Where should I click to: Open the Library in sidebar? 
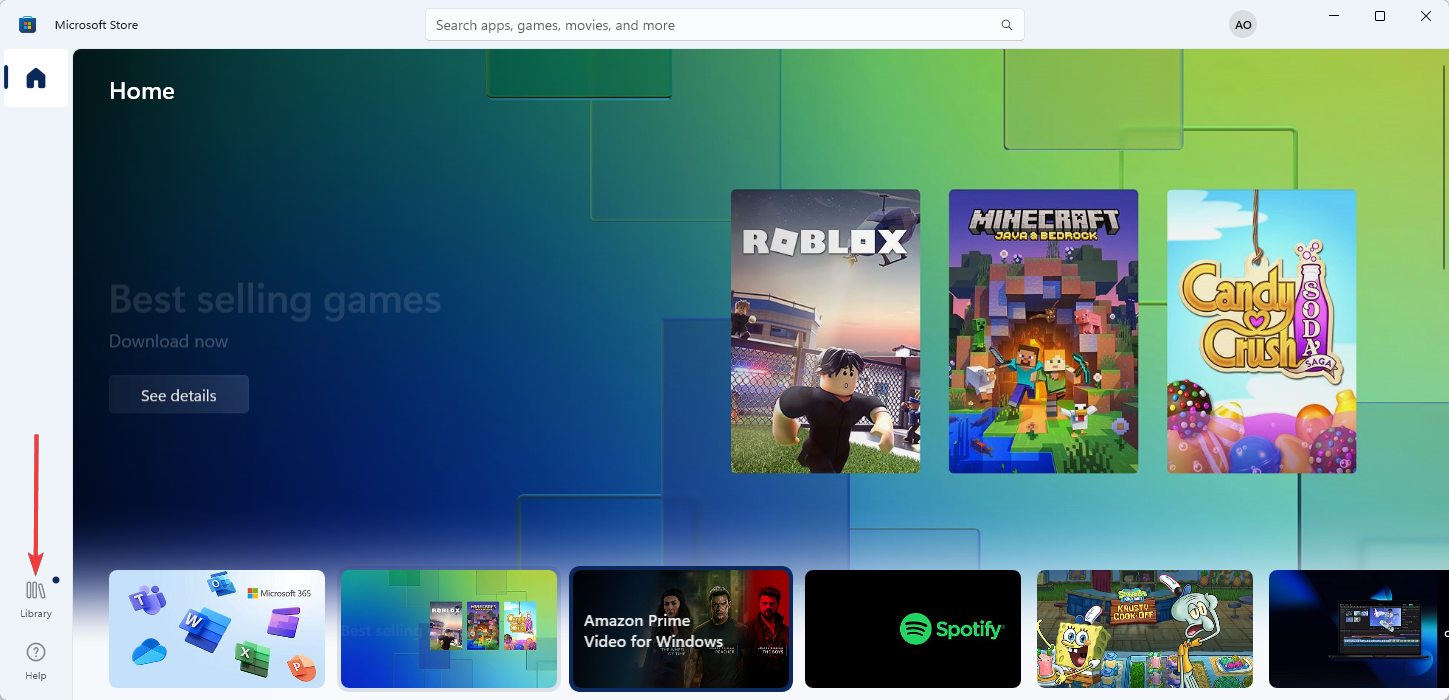(x=36, y=598)
